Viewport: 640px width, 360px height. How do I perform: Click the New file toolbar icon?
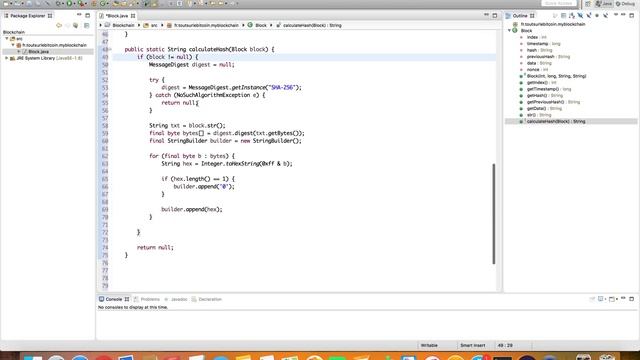pos(6,4)
